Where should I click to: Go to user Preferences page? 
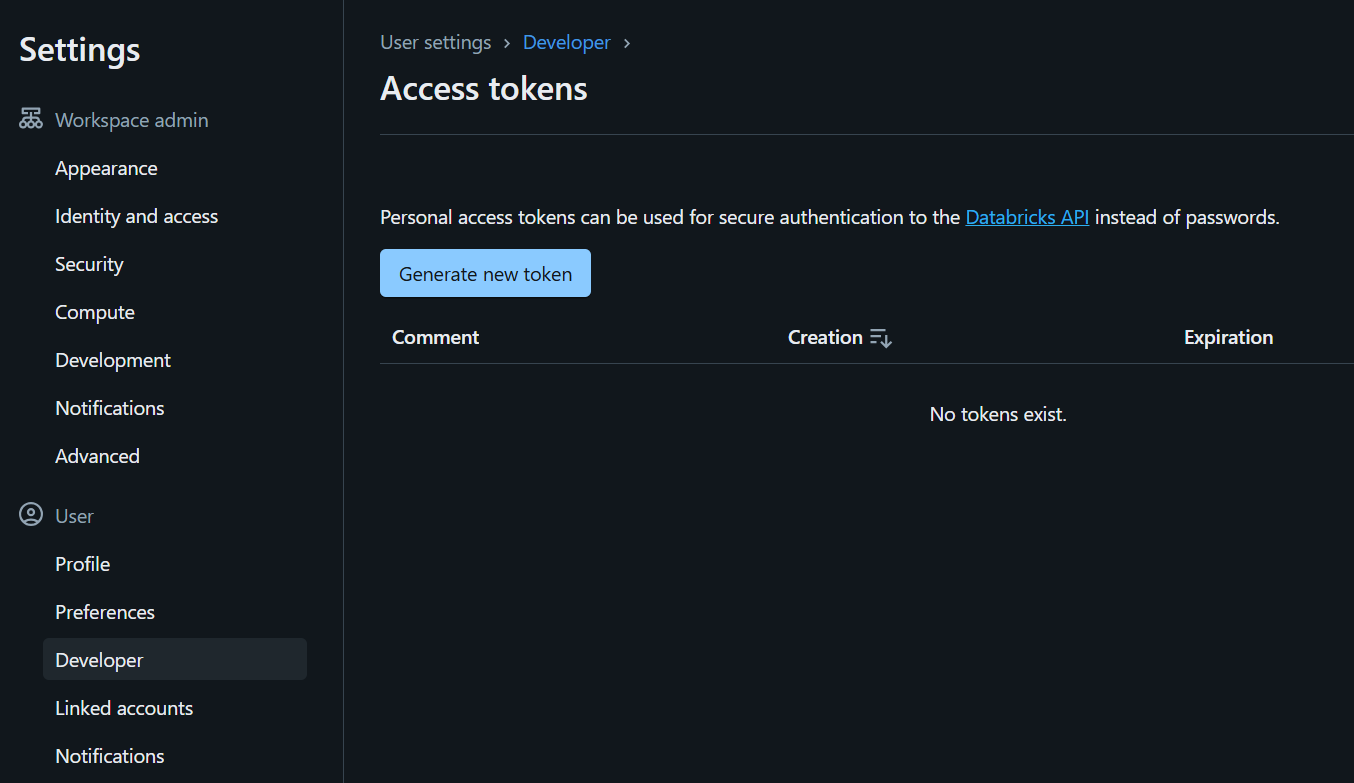[105, 612]
